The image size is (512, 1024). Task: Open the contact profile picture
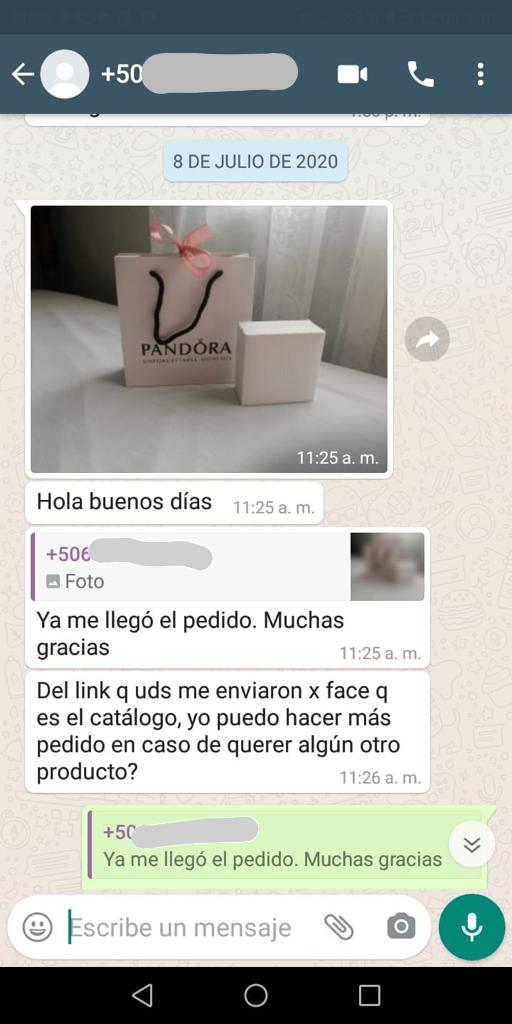(65, 74)
